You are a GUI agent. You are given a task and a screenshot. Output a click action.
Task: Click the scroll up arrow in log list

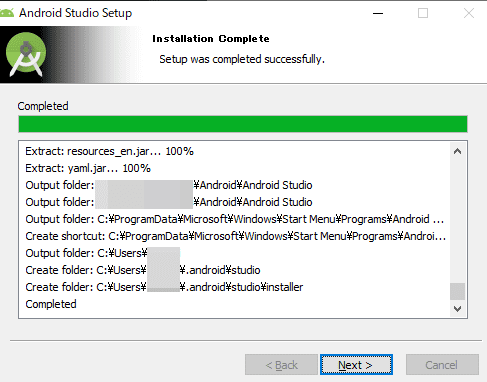click(x=457, y=151)
